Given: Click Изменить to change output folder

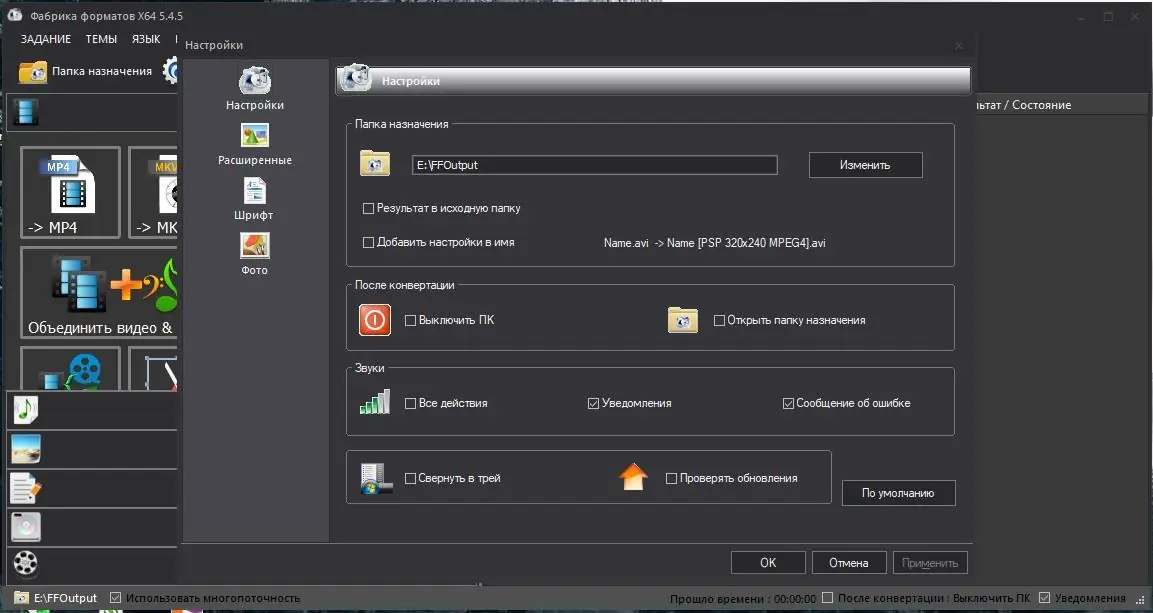Looking at the screenshot, I should coord(865,165).
